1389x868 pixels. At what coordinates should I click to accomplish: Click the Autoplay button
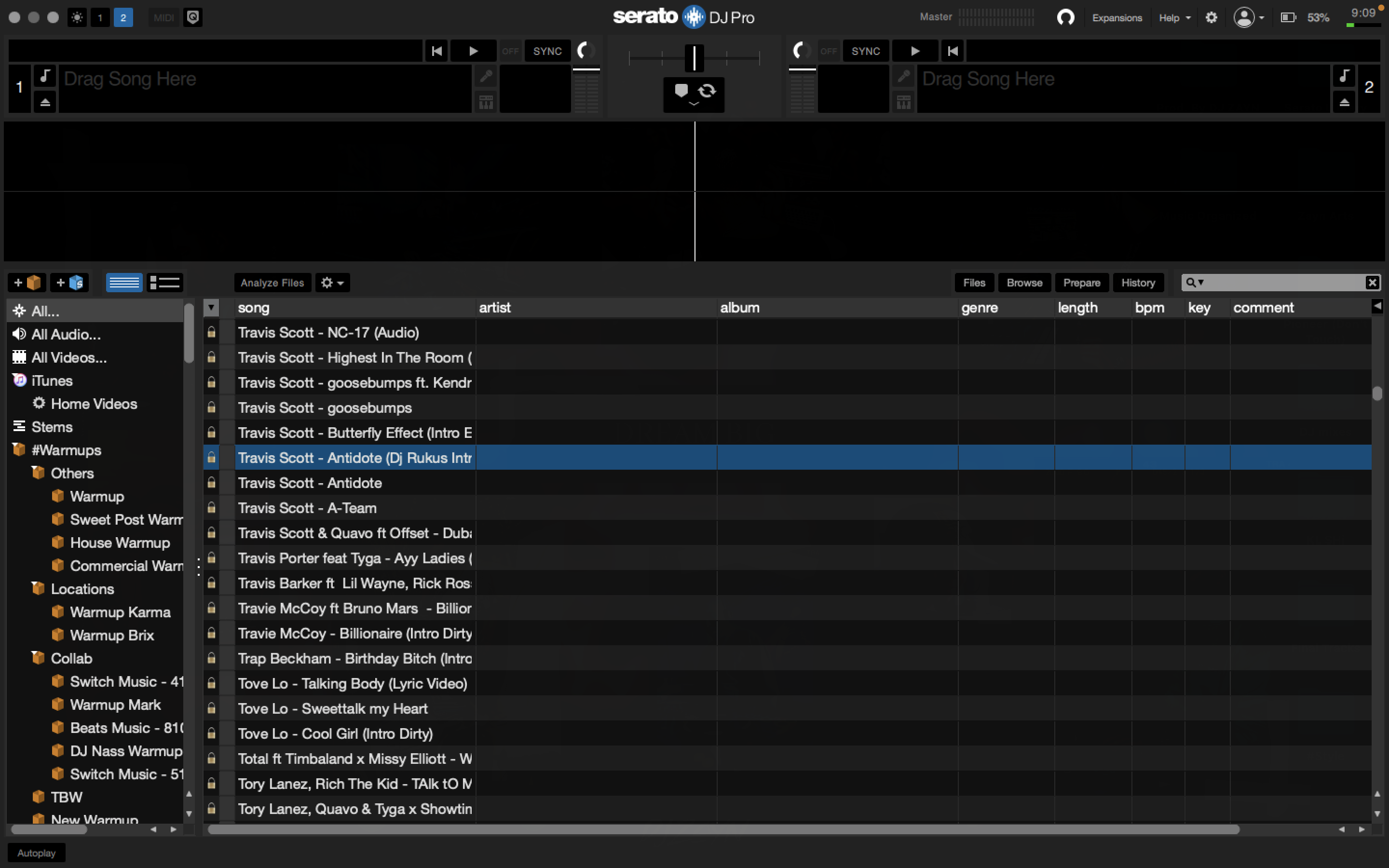[x=36, y=853]
